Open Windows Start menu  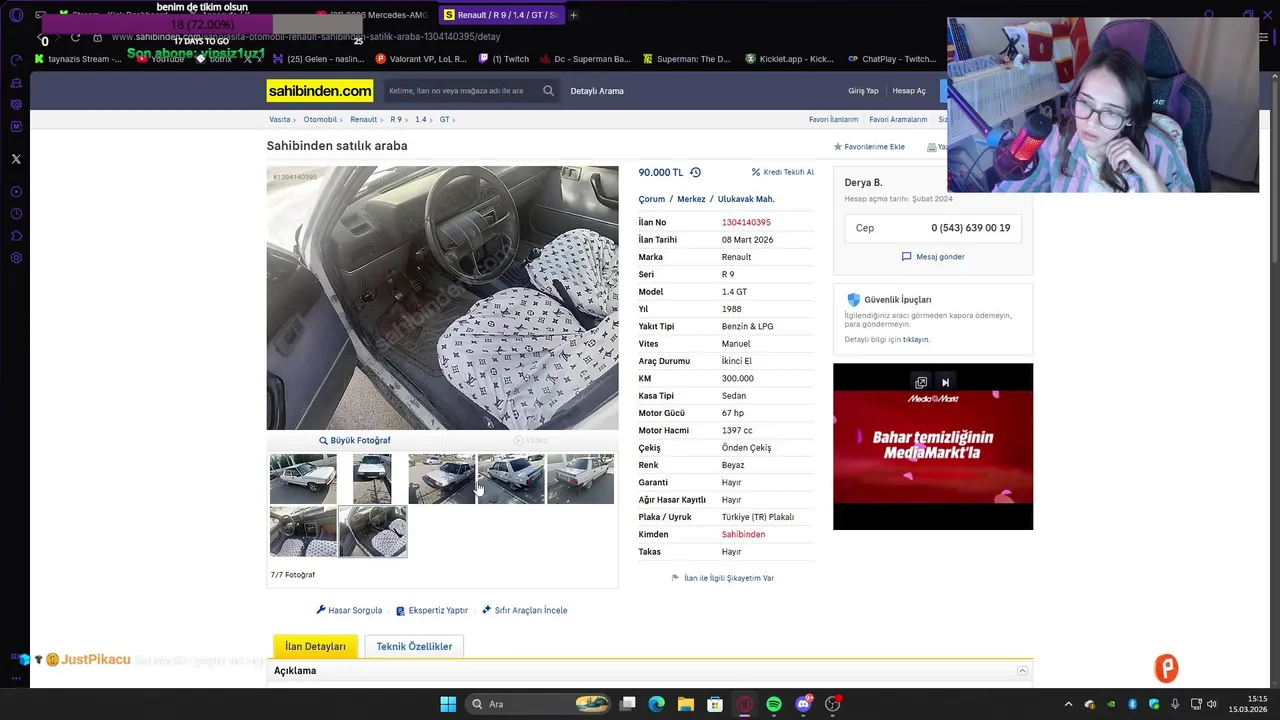coord(448,704)
